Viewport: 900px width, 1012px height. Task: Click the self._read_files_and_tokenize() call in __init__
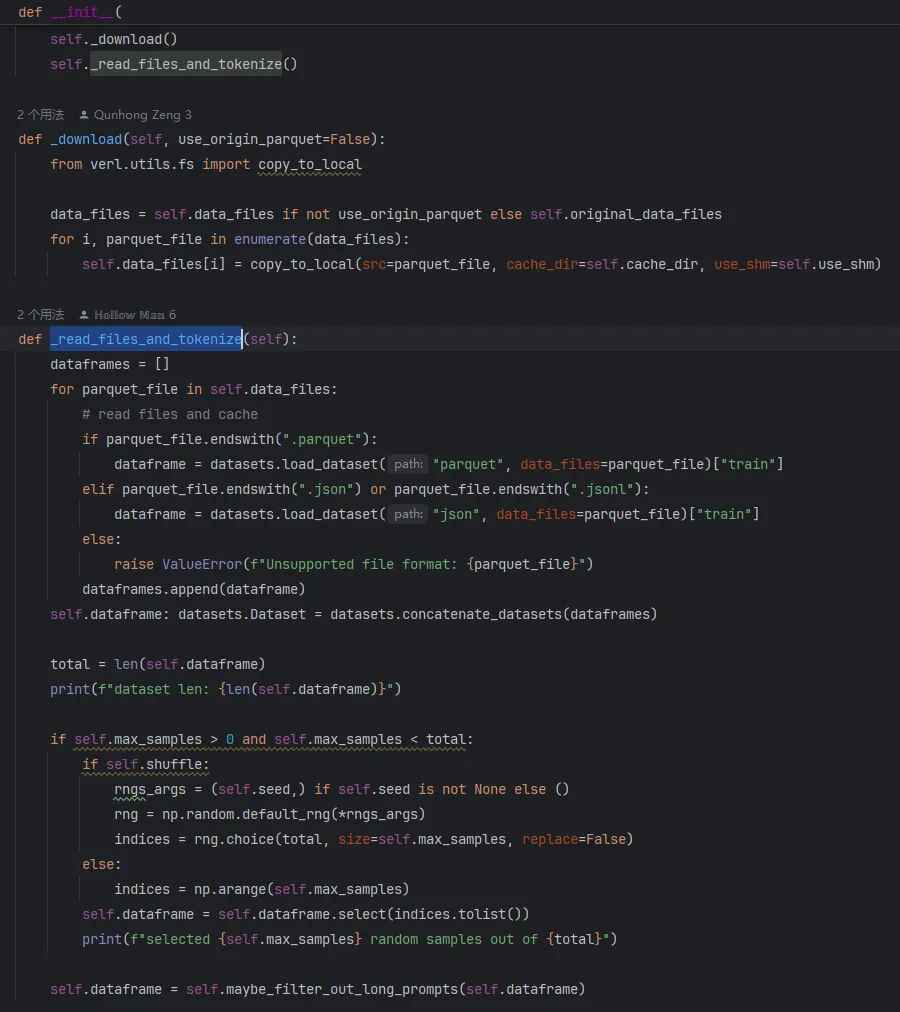pos(174,65)
